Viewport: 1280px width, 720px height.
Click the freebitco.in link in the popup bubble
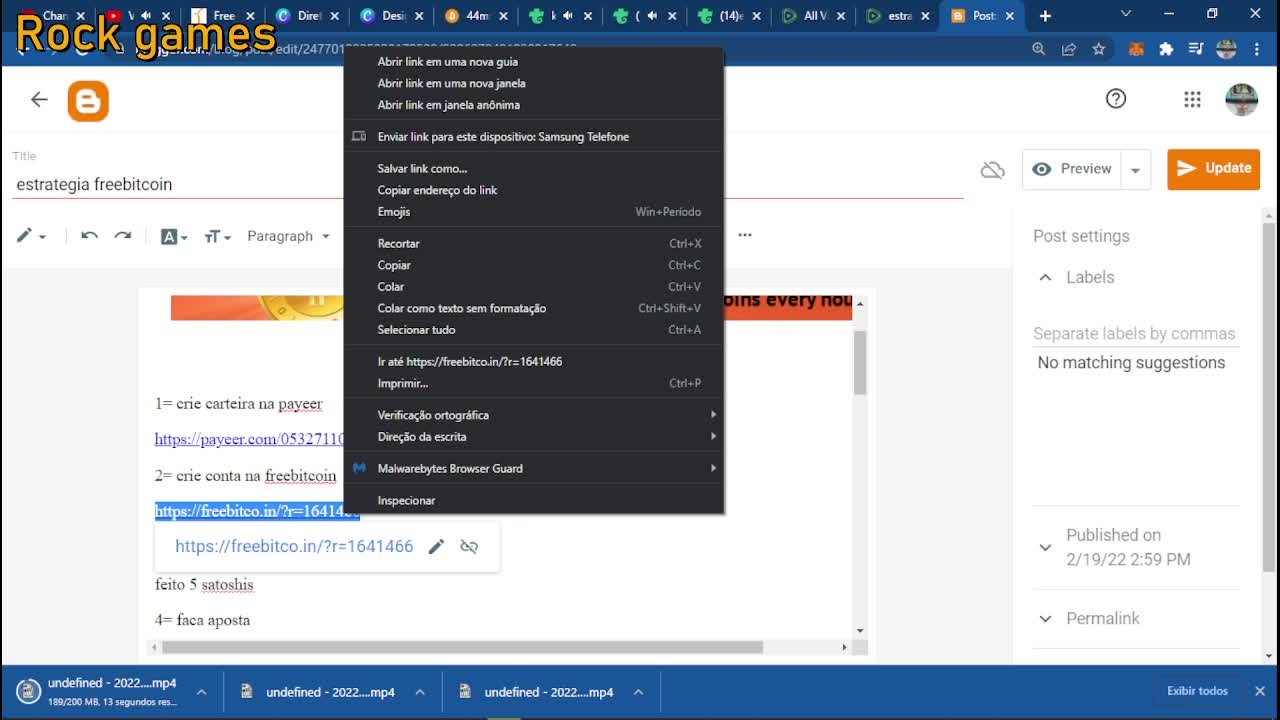click(x=294, y=546)
